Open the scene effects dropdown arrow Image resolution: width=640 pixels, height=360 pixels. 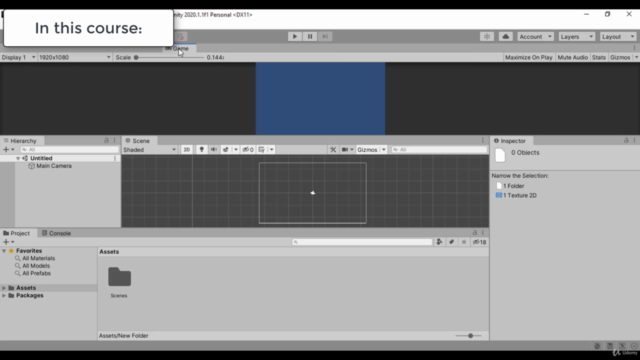coord(236,149)
